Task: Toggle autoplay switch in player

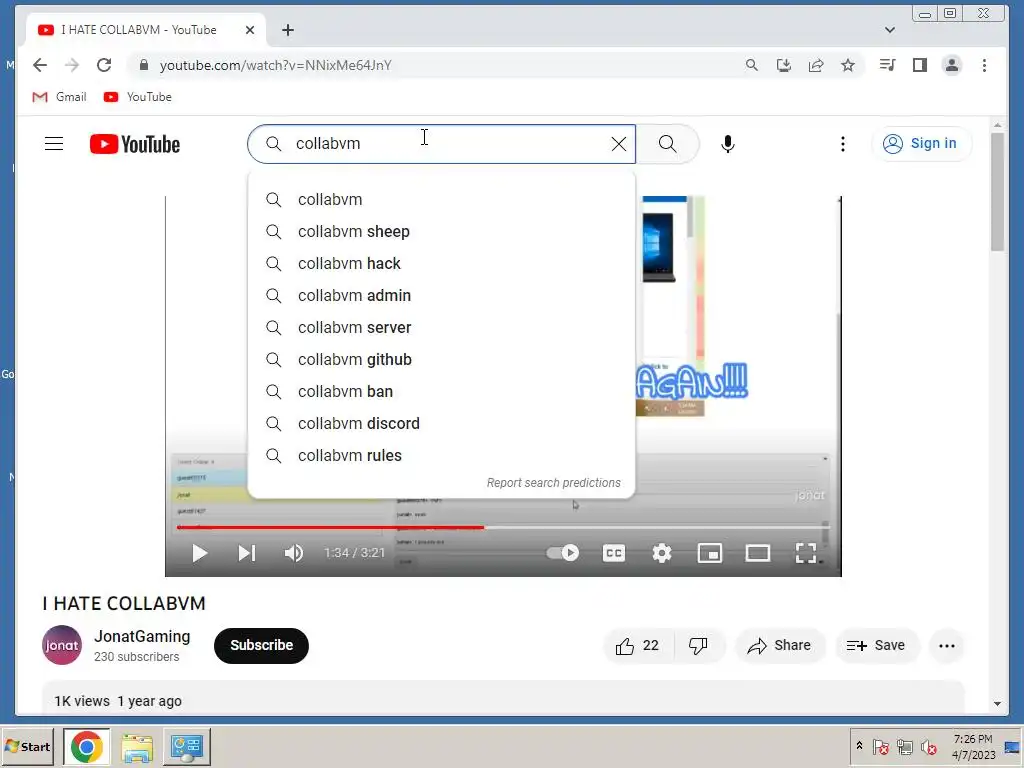Action: click(x=563, y=553)
